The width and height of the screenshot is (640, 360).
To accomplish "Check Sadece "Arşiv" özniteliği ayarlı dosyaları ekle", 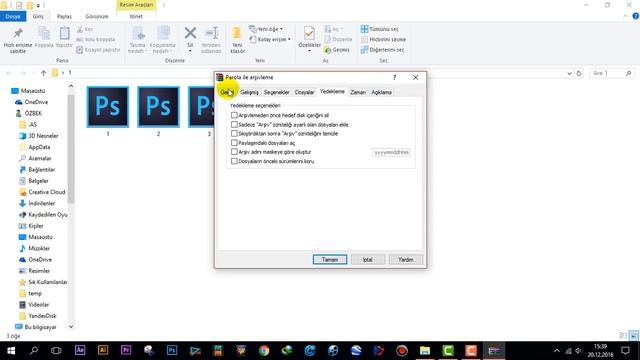I will (234, 124).
